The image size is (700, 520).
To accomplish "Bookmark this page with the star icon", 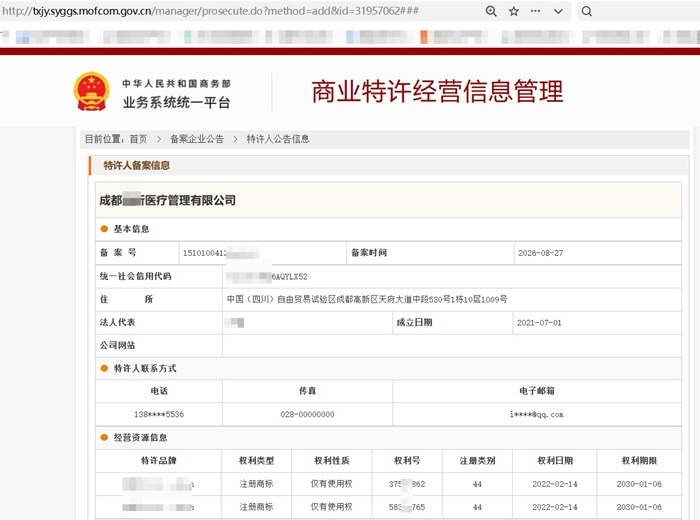I will coord(514,11).
